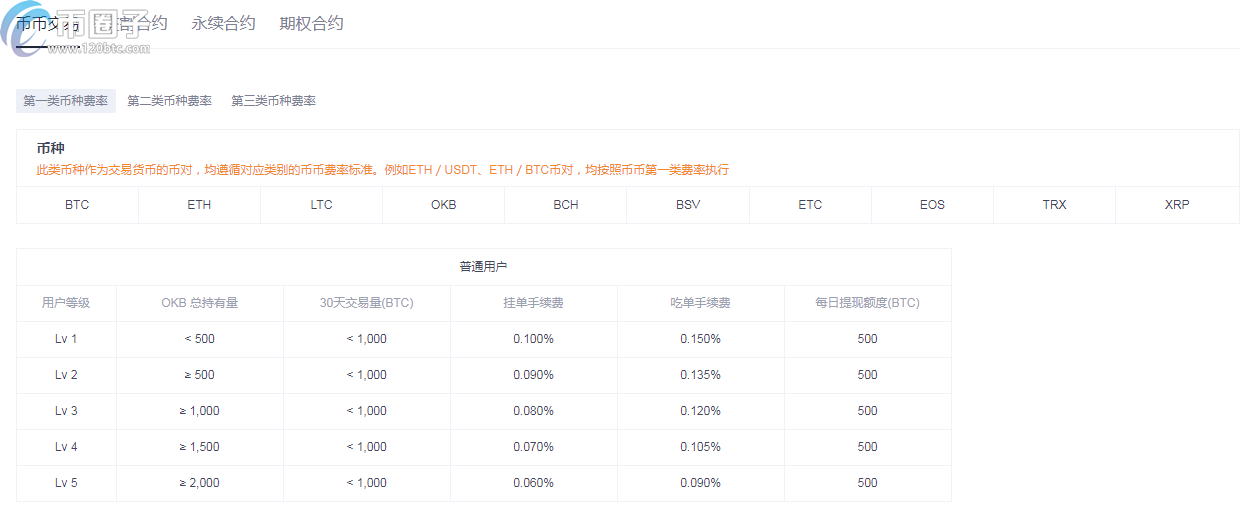This screenshot has height=523, width=1255.
Task: Switch to the 永续合约 tab
Action: (x=223, y=23)
